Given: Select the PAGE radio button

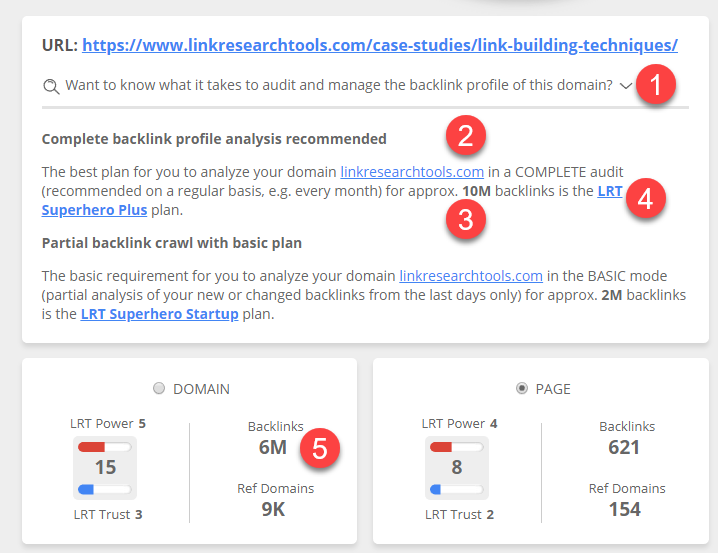Looking at the screenshot, I should coord(522,388).
